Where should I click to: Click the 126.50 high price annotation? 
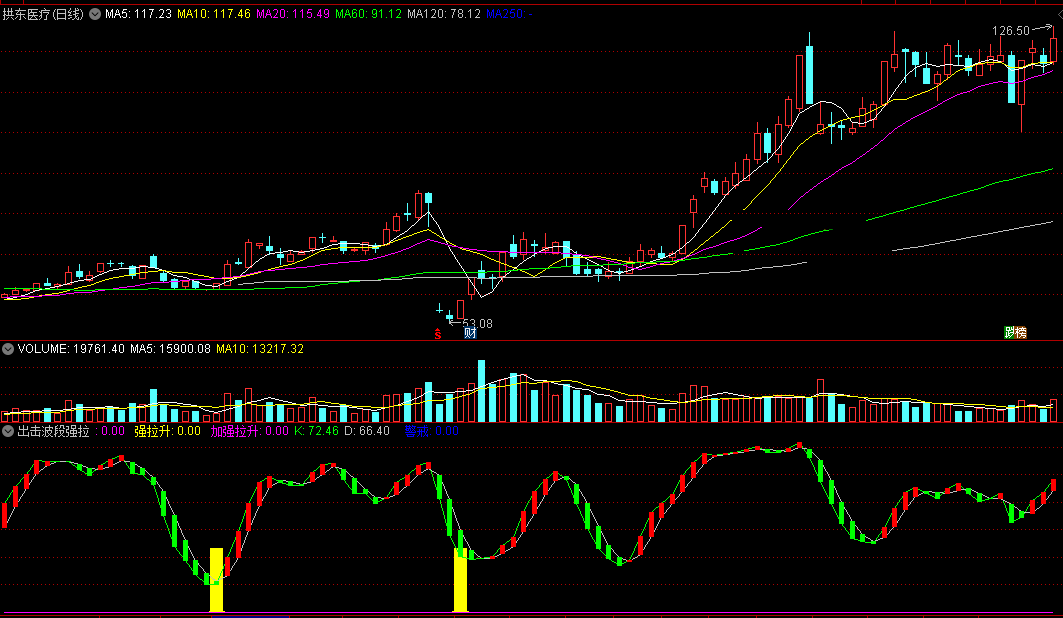[x=1011, y=30]
